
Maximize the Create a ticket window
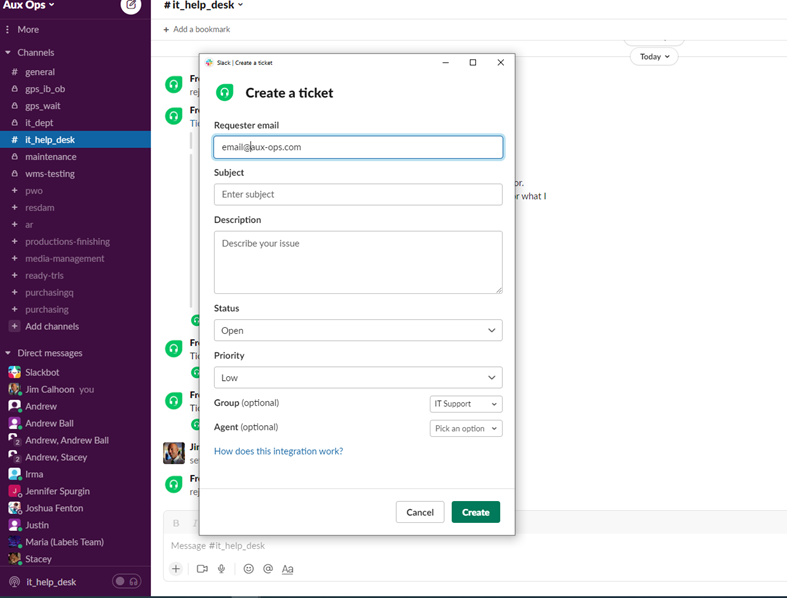[x=473, y=62]
